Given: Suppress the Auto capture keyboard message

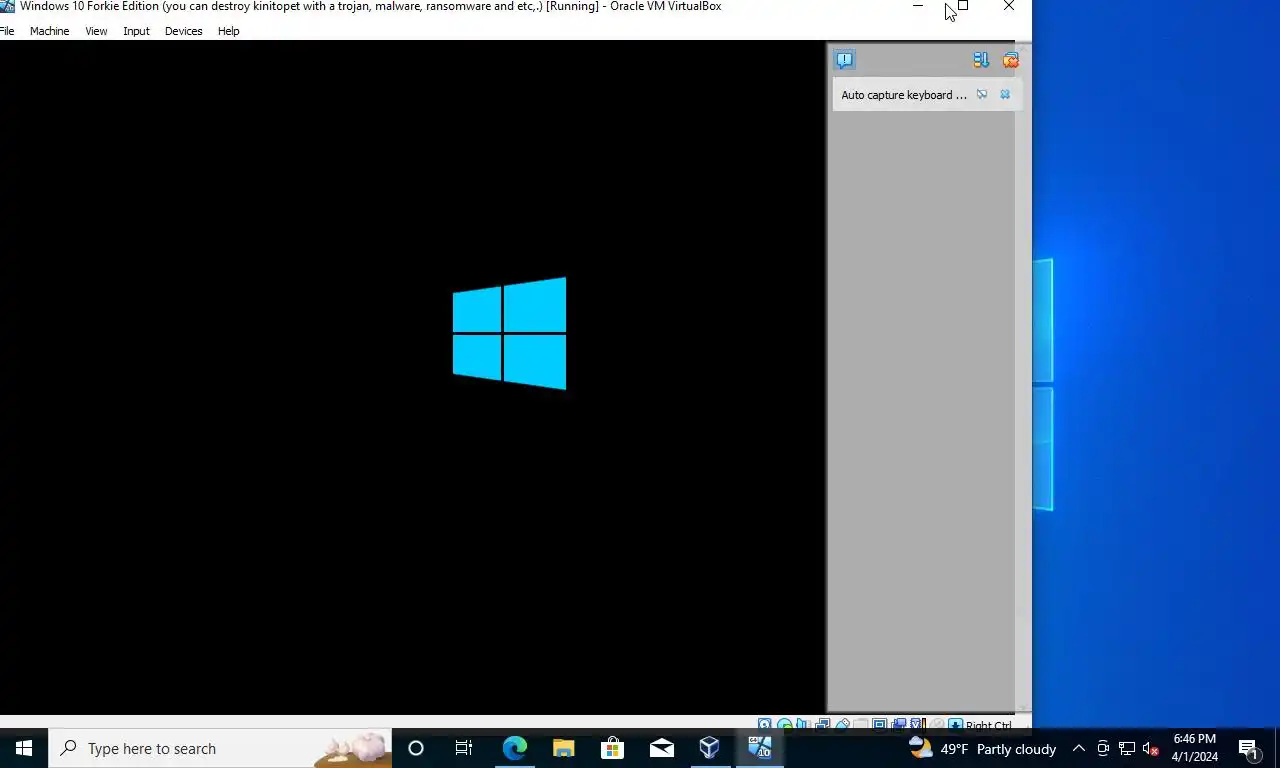Looking at the screenshot, I should pyautogui.click(x=982, y=95).
